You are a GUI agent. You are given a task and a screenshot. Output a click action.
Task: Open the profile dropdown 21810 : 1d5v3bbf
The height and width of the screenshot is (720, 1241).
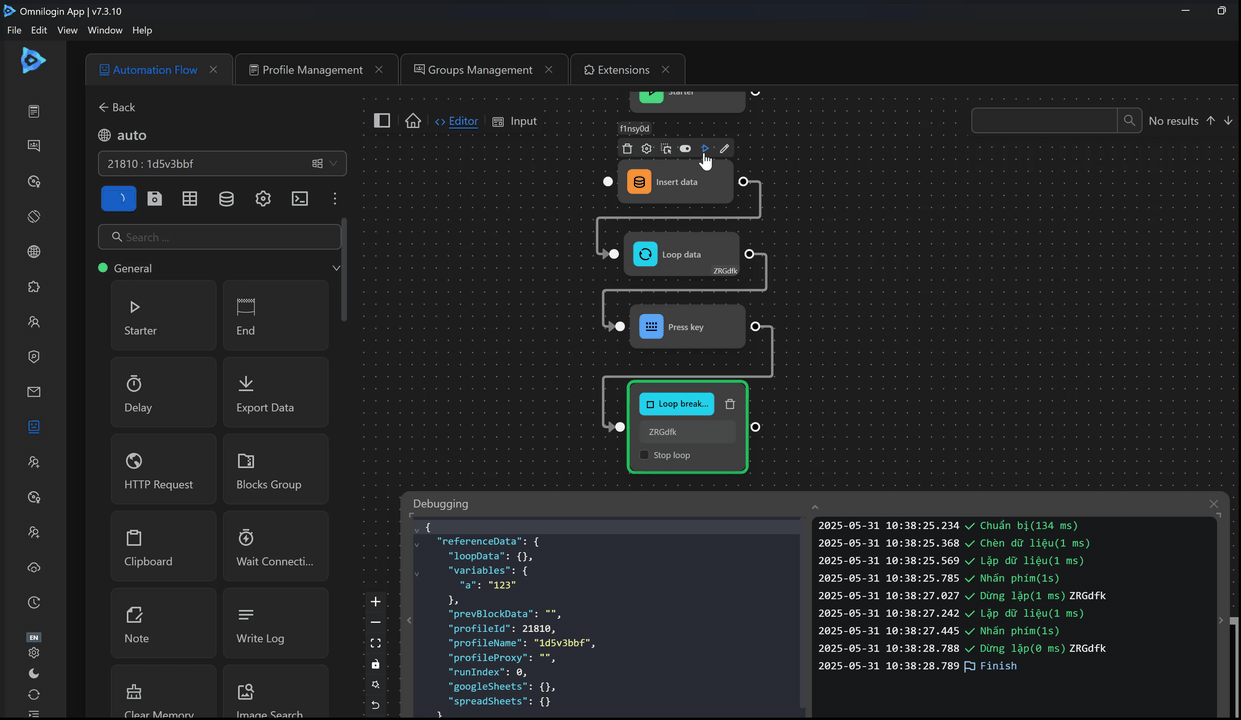point(221,163)
